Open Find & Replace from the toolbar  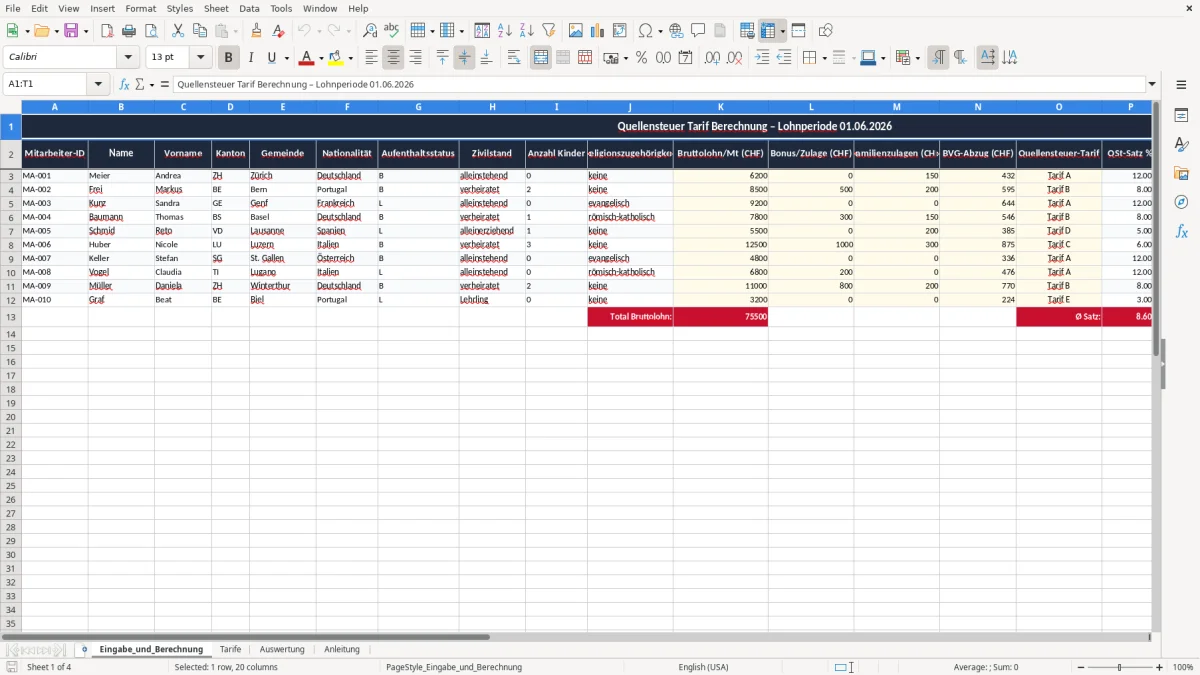click(x=370, y=31)
